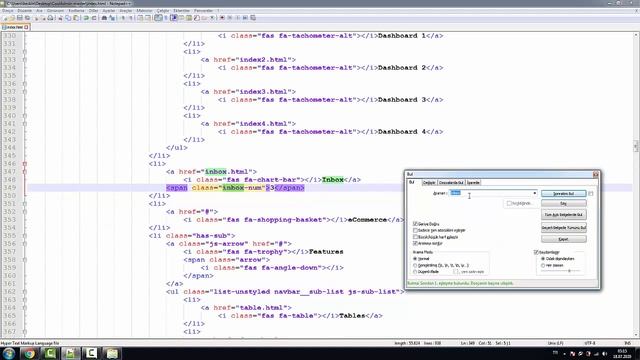Image resolution: width=640 pixels, height=360 pixels.
Task: Show all characters via the toolbar icon
Action: click(166, 18)
